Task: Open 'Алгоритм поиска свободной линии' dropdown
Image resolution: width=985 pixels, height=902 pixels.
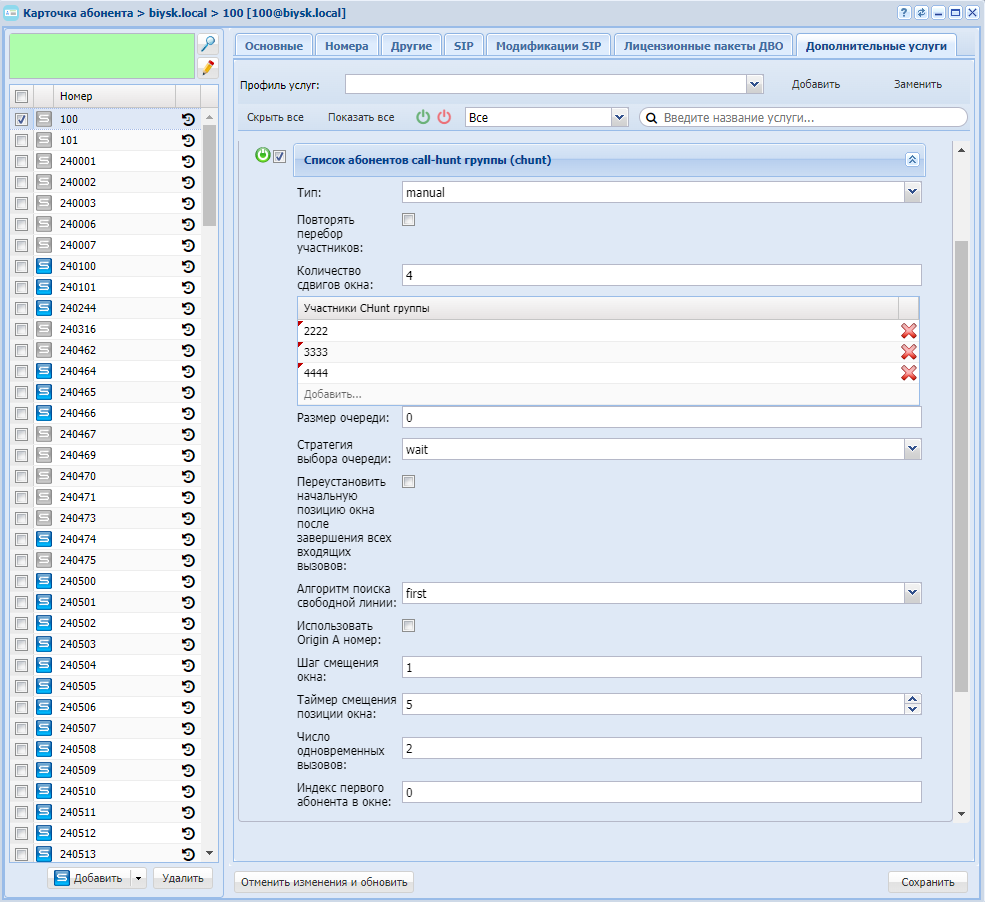Action: (x=911, y=593)
